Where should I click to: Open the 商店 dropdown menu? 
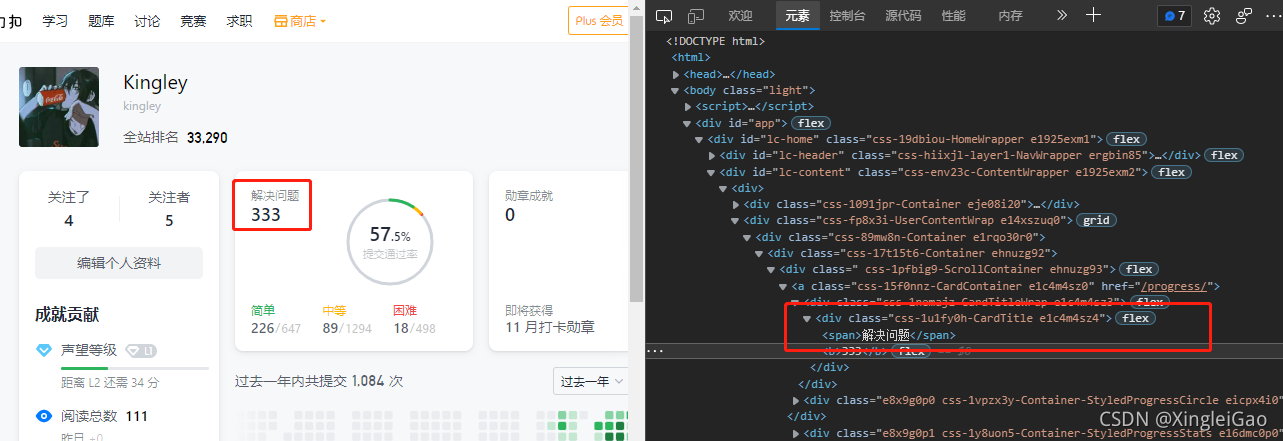(x=300, y=21)
